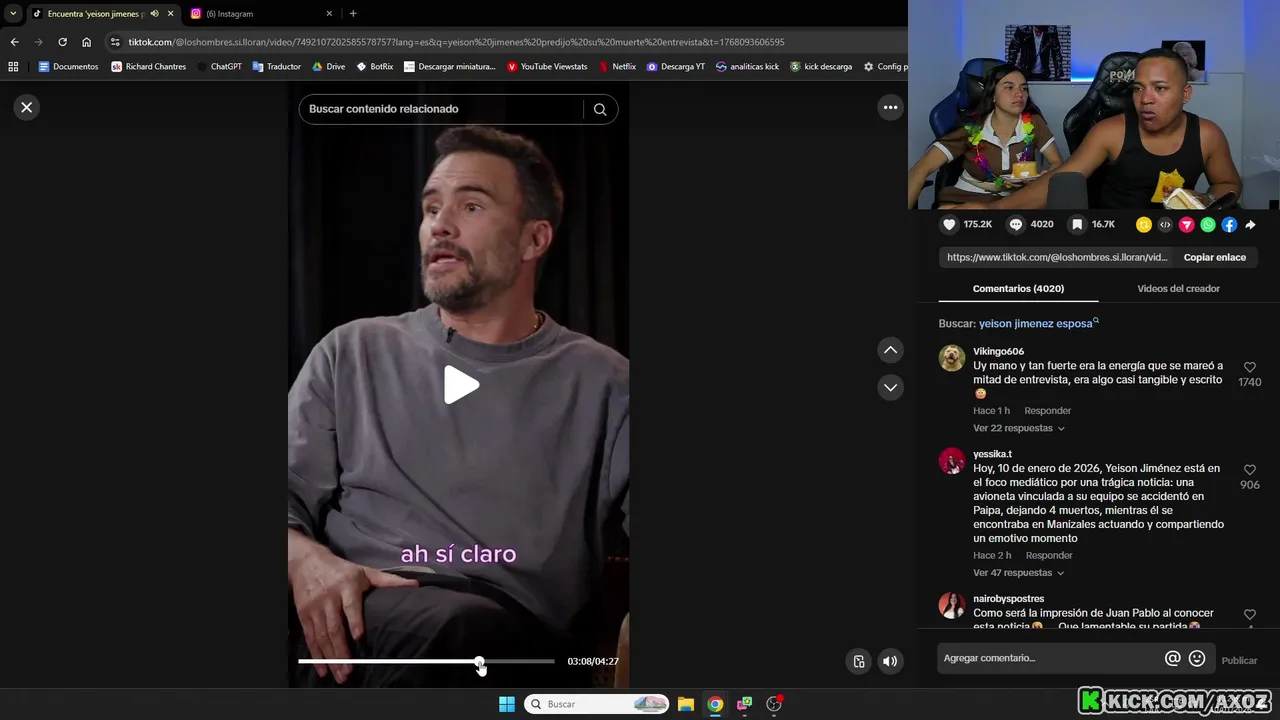Reply to yessika.t's comment
This screenshot has height=720, width=1280.
click(x=1048, y=556)
